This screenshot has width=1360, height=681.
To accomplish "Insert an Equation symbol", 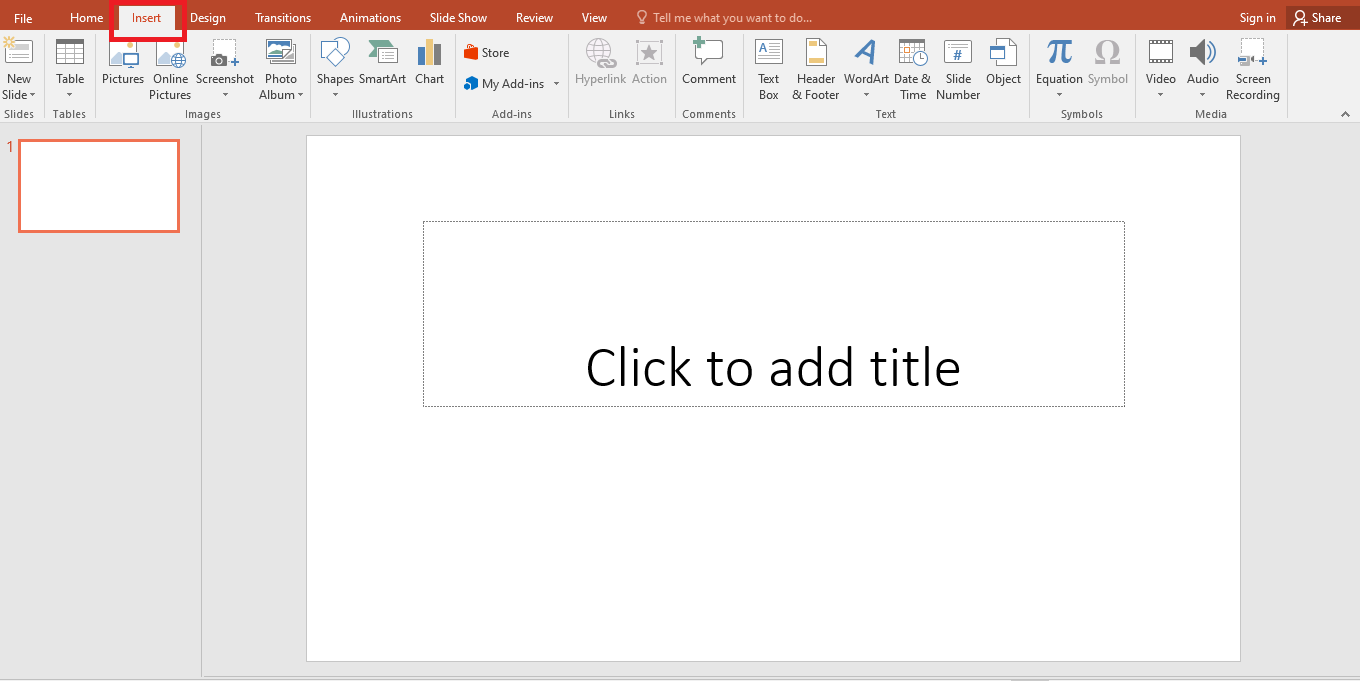I will (x=1058, y=60).
